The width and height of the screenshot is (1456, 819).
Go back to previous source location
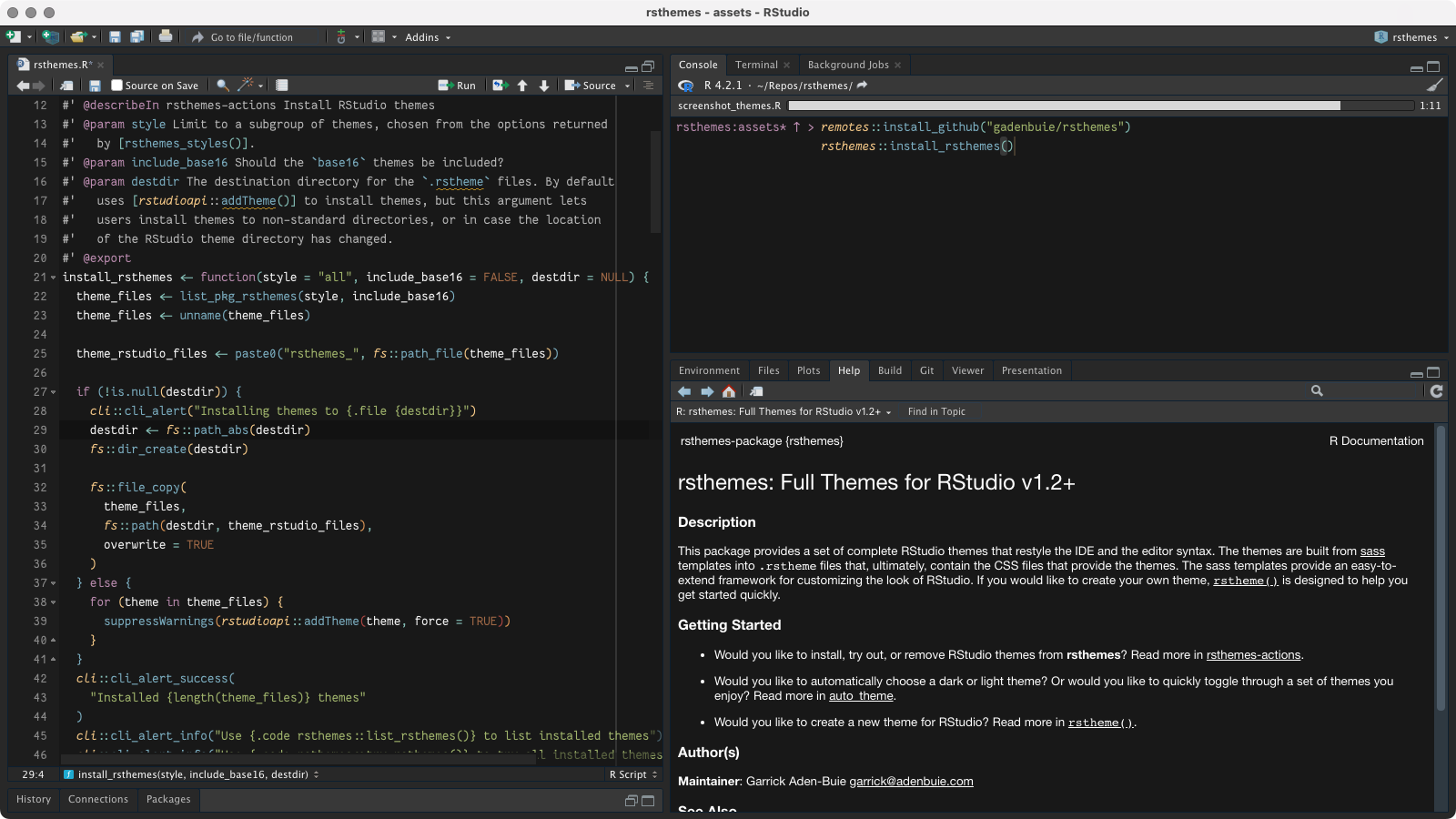[23, 86]
